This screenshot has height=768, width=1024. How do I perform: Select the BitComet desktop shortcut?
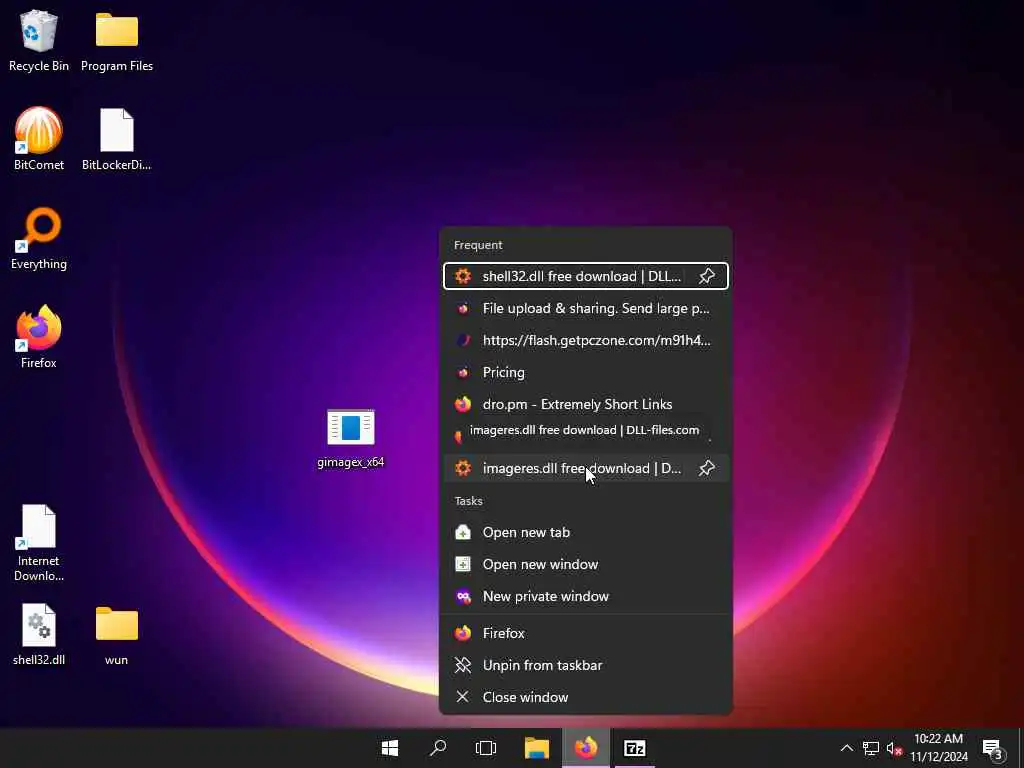pyautogui.click(x=39, y=139)
